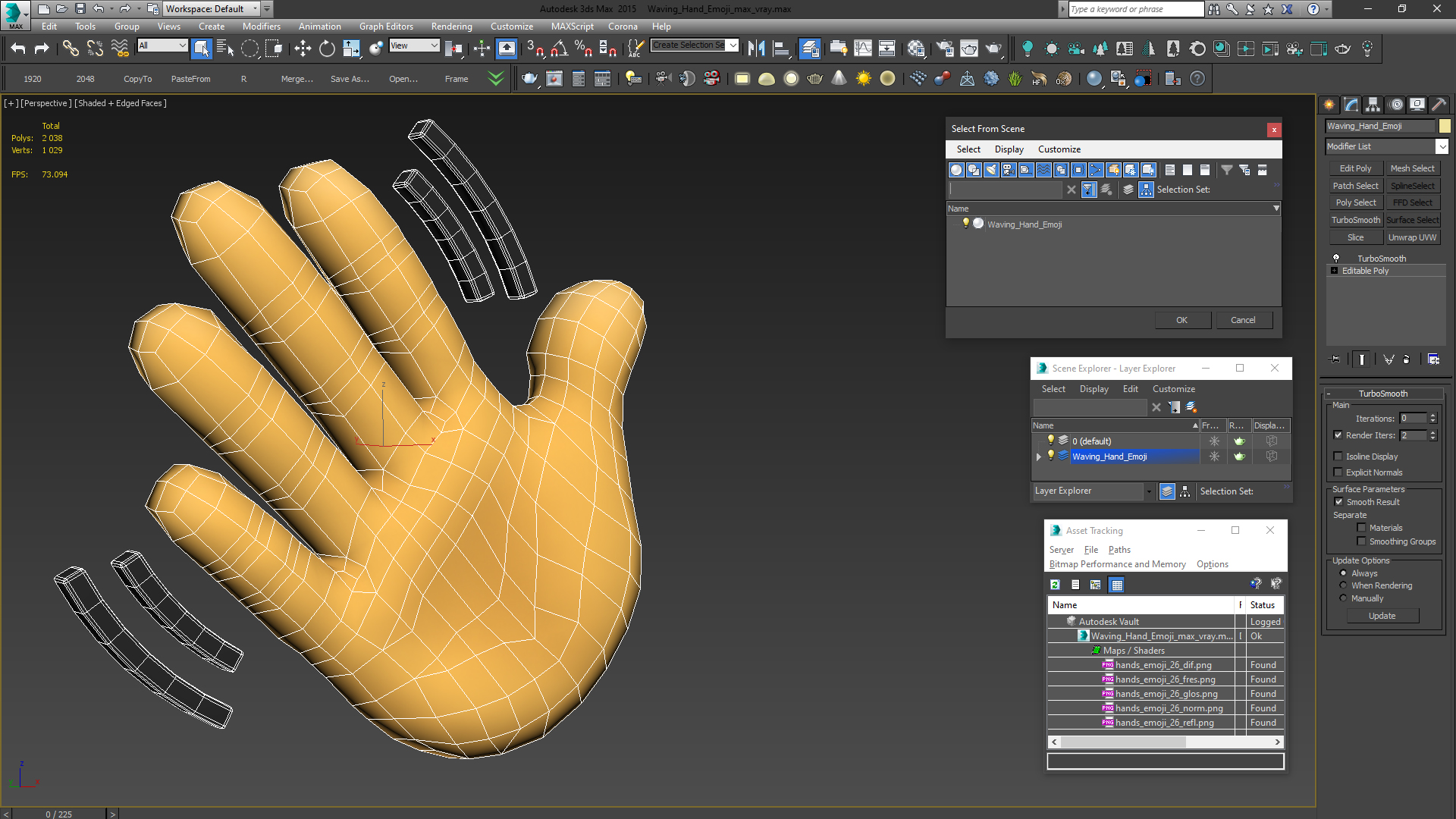1456x819 pixels.
Task: Click the help question mark toolbar icon
Action: click(x=1197, y=78)
